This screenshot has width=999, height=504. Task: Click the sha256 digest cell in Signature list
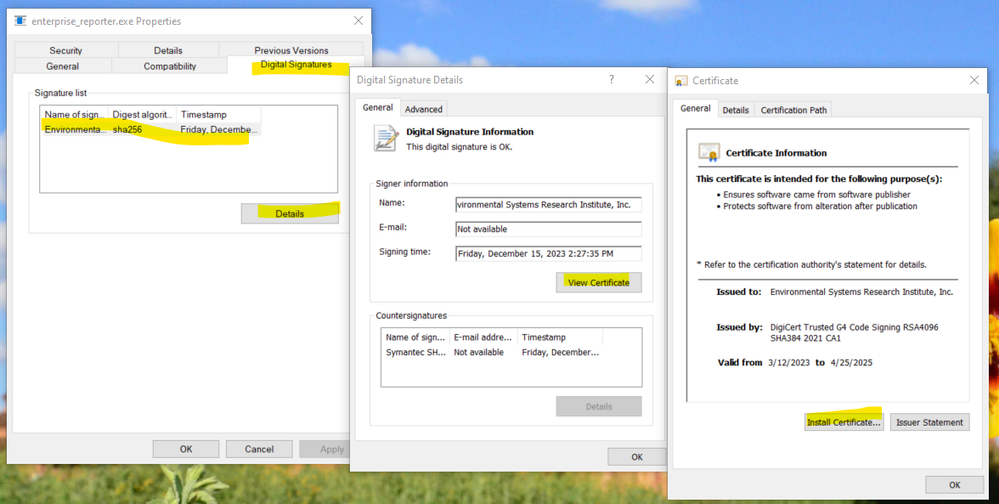click(127, 129)
